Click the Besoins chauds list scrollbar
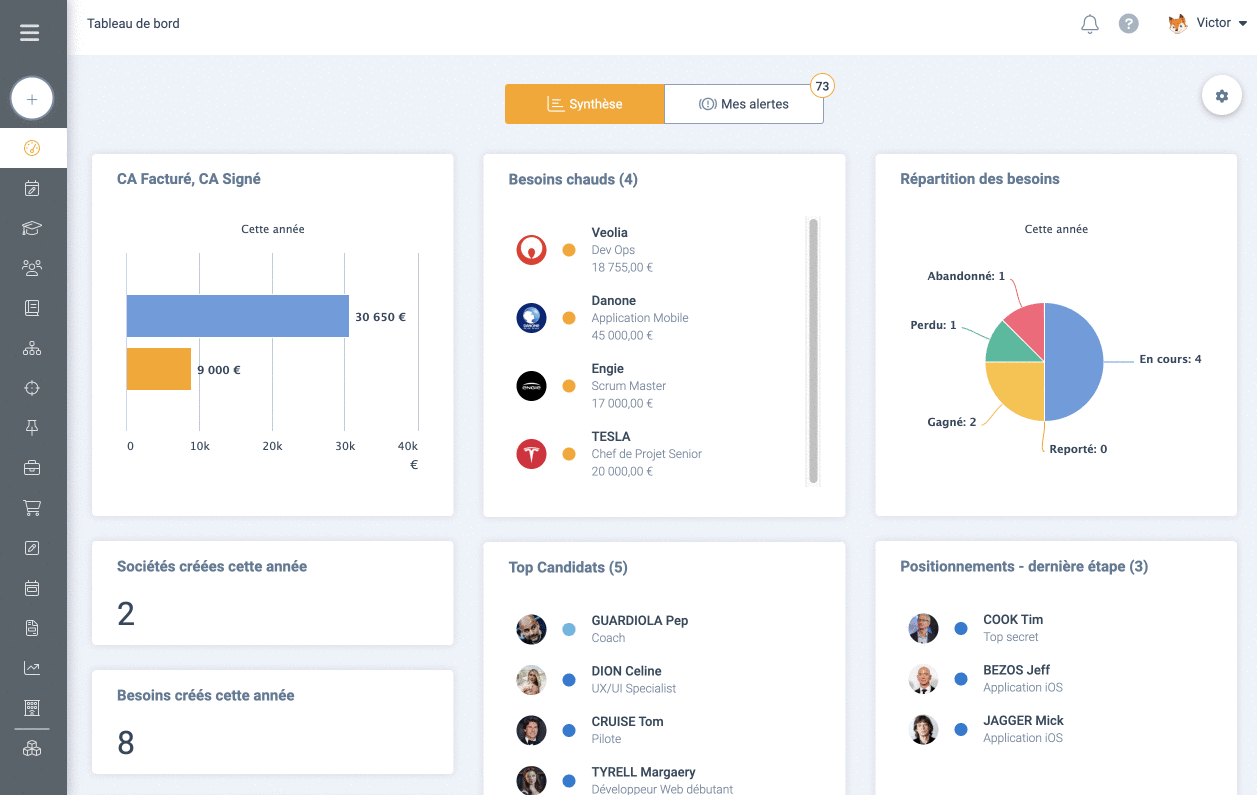The image size is (1257, 795). [813, 351]
